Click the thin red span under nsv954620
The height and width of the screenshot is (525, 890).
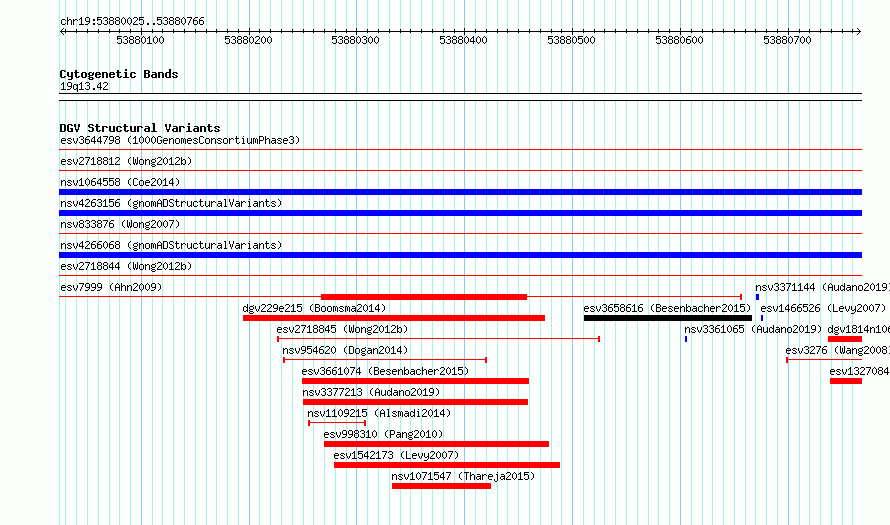point(385,360)
